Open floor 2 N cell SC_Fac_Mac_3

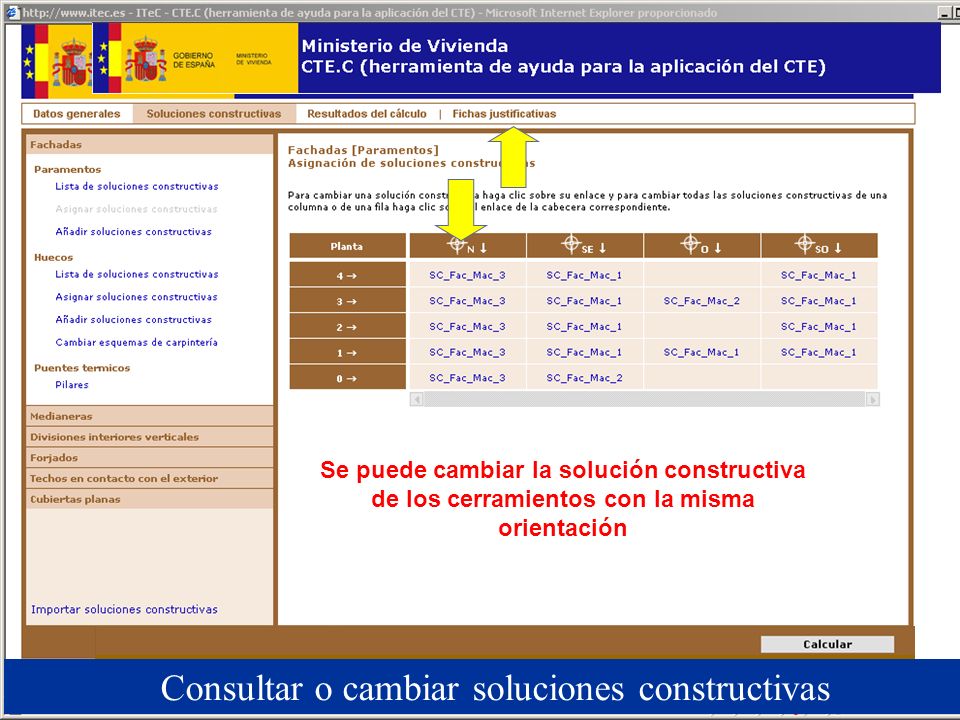(467, 327)
